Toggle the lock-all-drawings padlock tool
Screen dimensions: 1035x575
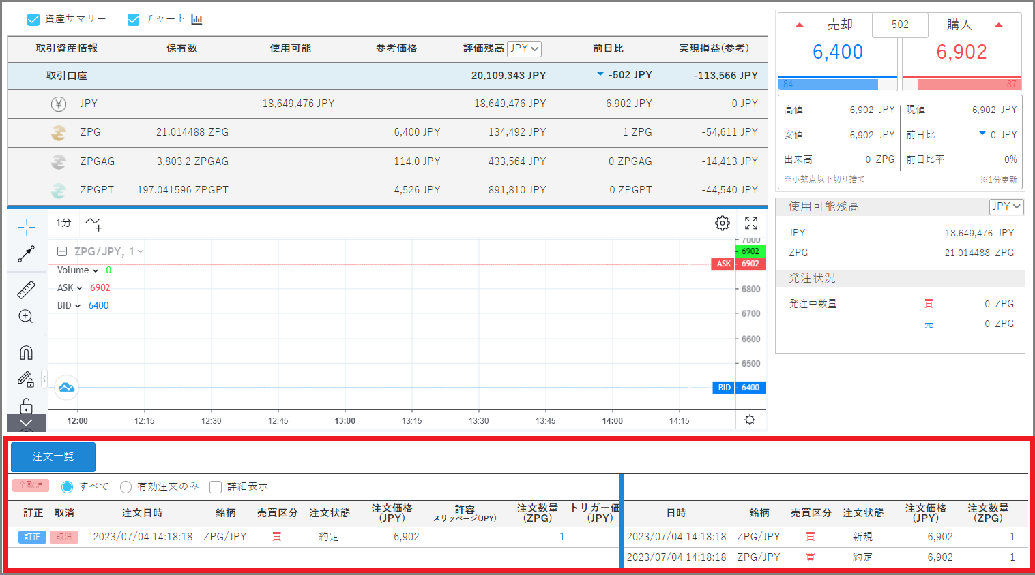pyautogui.click(x=26, y=406)
